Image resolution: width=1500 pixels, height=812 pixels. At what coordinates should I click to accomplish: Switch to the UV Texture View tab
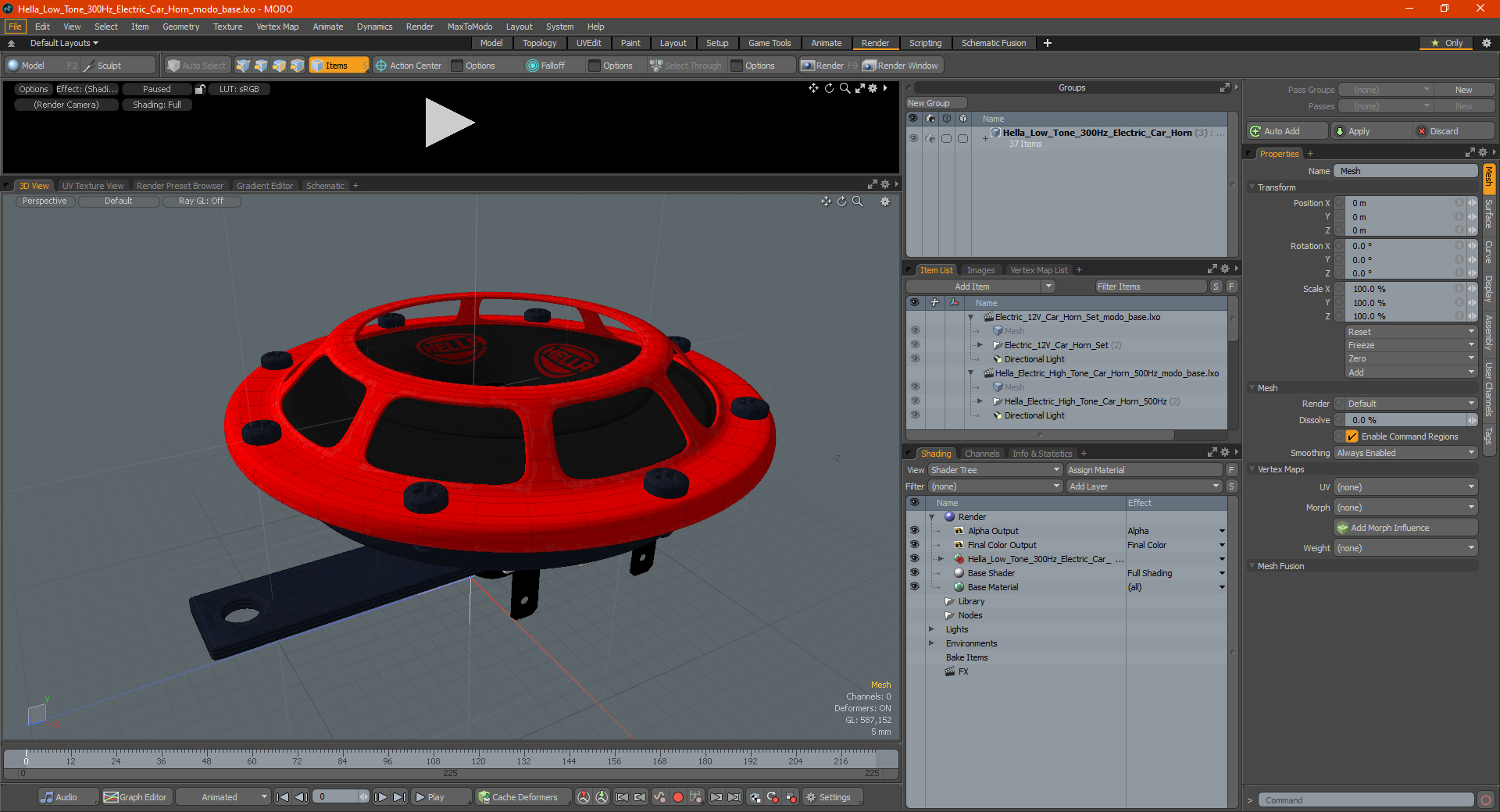pos(93,186)
